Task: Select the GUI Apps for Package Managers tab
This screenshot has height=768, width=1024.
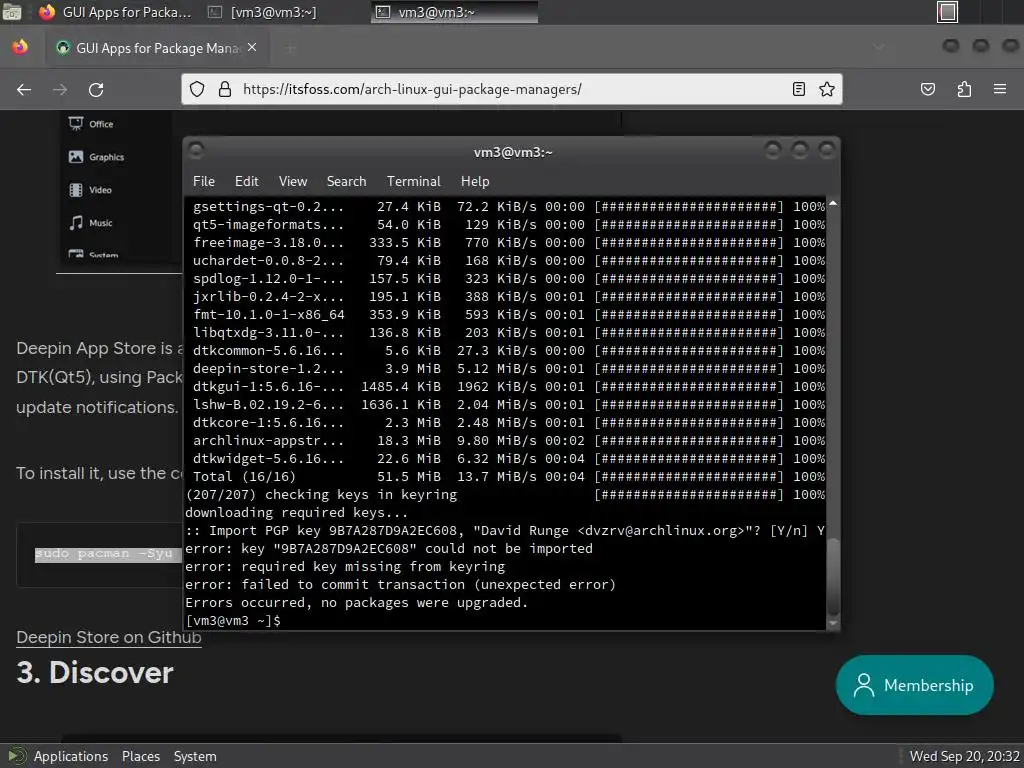Action: click(157, 48)
